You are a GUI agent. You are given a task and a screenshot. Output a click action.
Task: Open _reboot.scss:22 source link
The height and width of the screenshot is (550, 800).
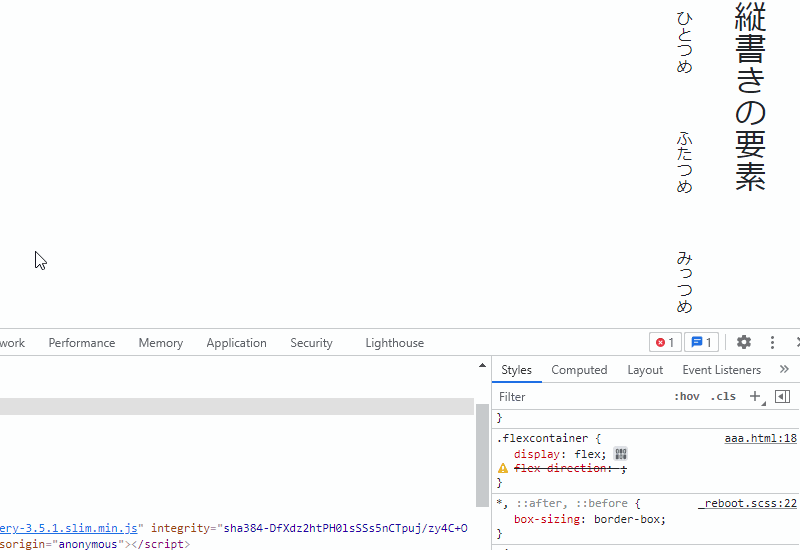pos(747,504)
